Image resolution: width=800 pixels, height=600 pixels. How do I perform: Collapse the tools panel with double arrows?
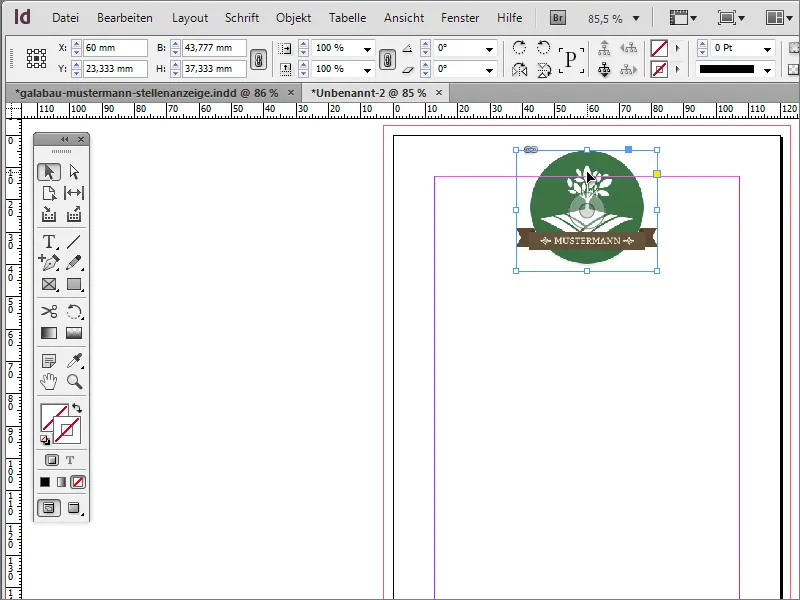click(64, 139)
